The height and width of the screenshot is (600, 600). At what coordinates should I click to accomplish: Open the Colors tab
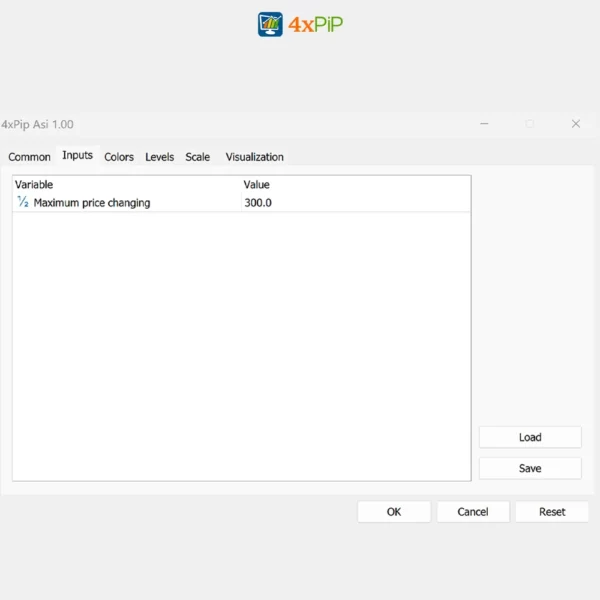point(119,157)
